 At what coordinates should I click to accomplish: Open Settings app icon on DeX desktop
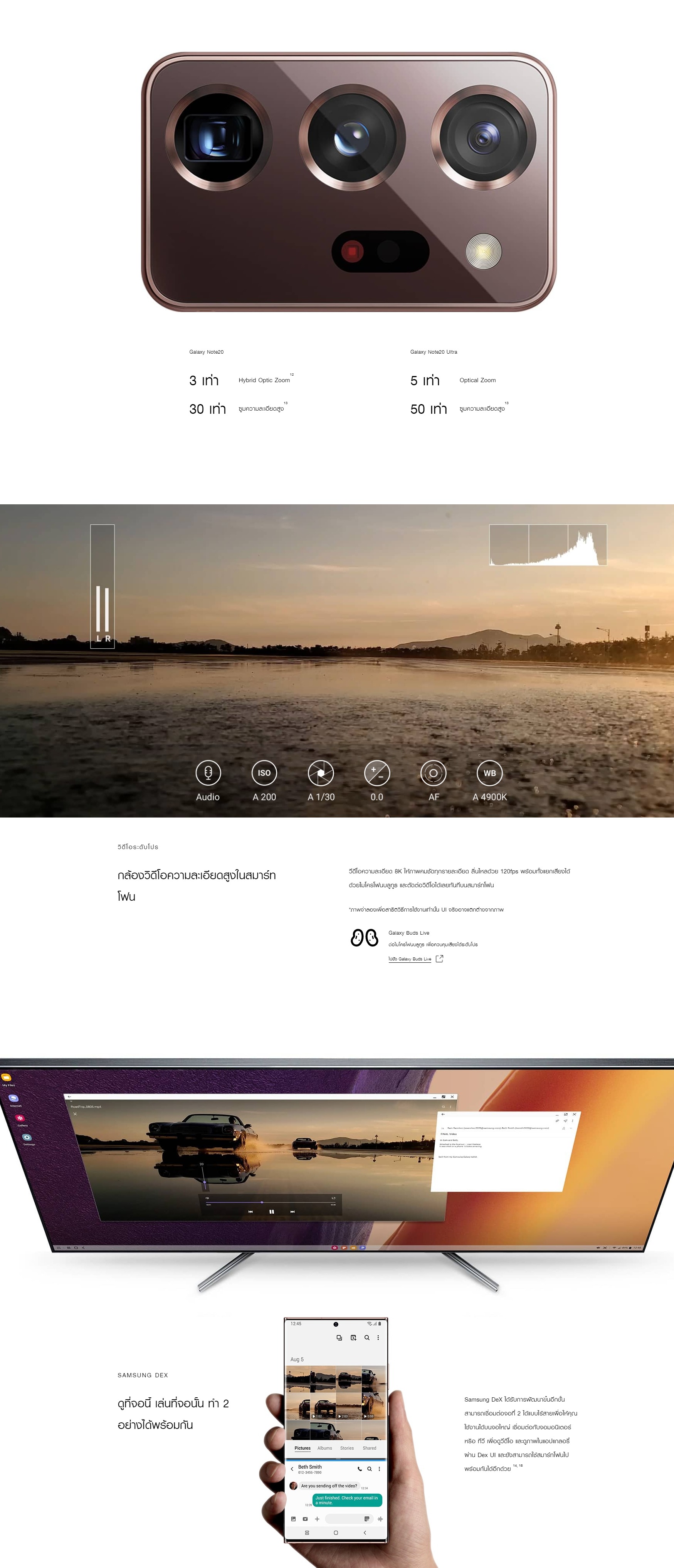point(27,1137)
